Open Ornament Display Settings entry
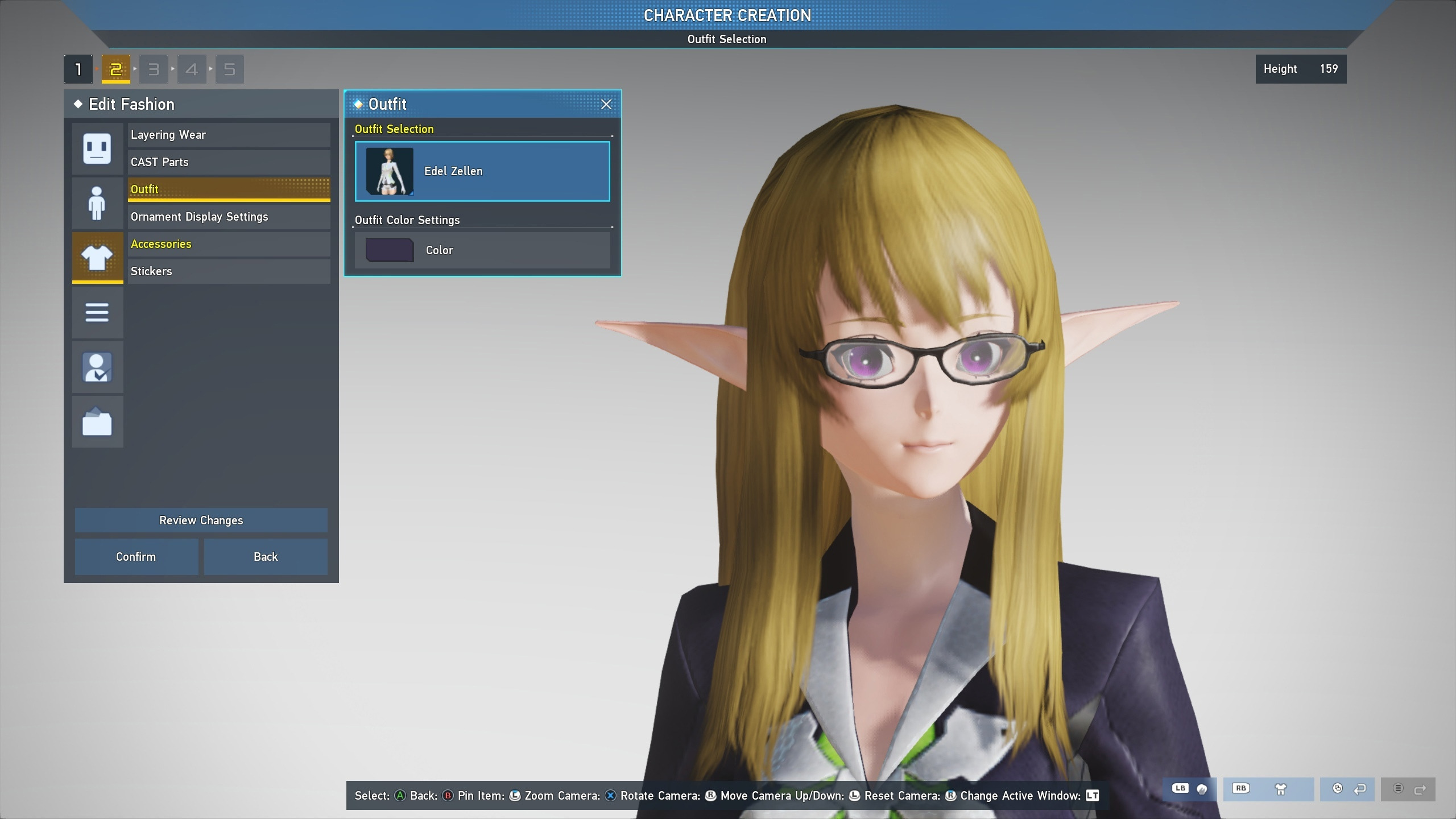This screenshot has height=819, width=1456. point(229,217)
